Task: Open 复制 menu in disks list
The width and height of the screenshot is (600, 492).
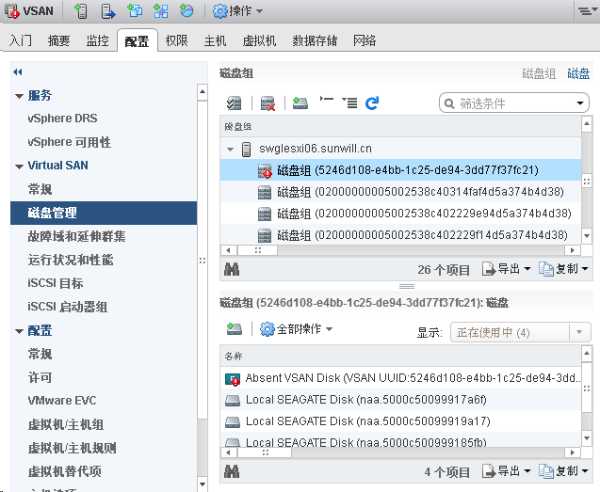Action: tap(564, 471)
